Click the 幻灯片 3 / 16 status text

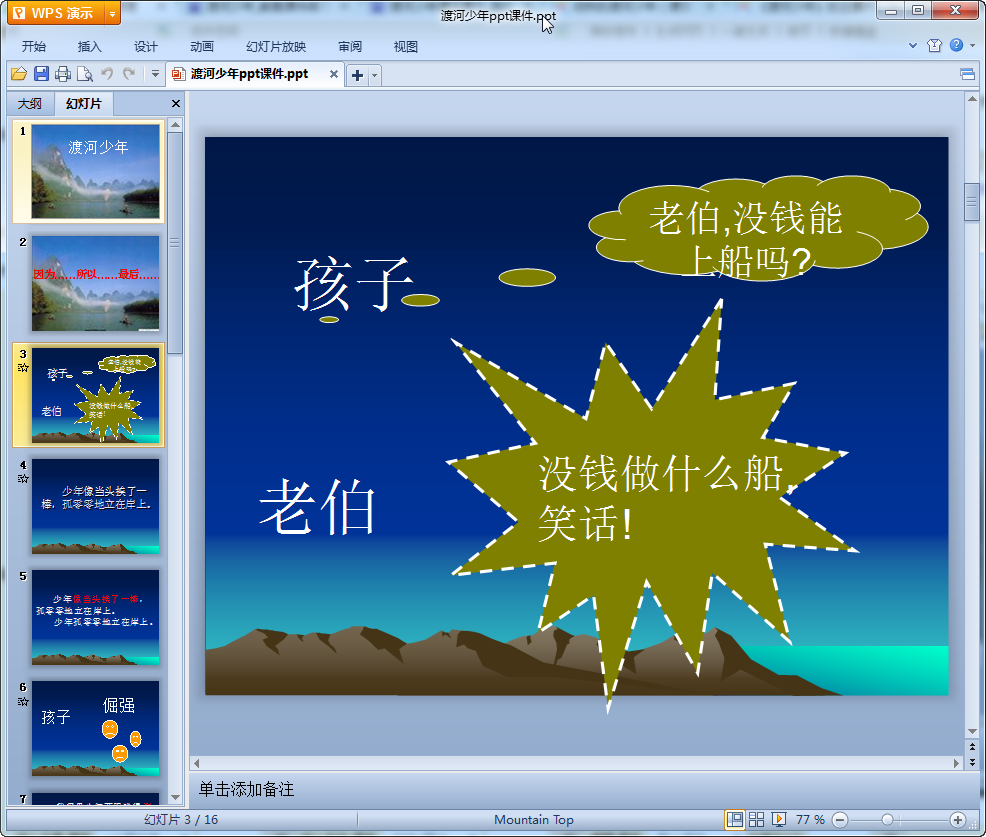pos(181,819)
